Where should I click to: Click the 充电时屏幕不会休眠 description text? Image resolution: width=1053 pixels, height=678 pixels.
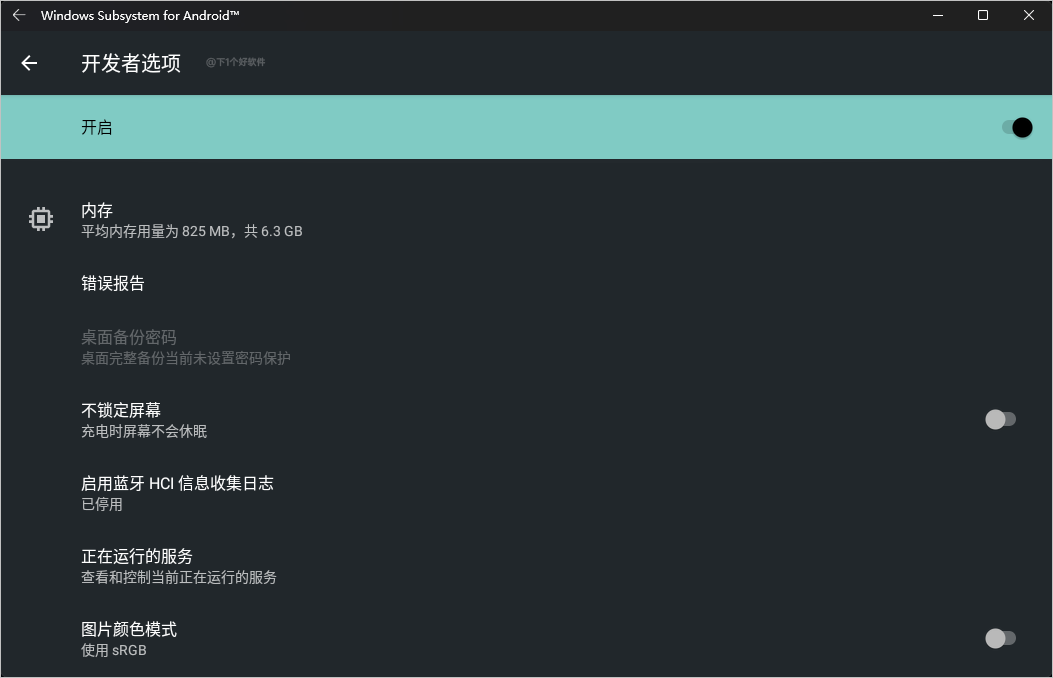(x=144, y=432)
